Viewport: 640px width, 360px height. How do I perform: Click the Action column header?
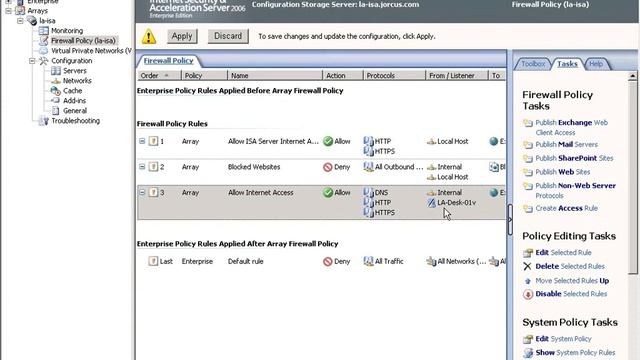coord(342,76)
